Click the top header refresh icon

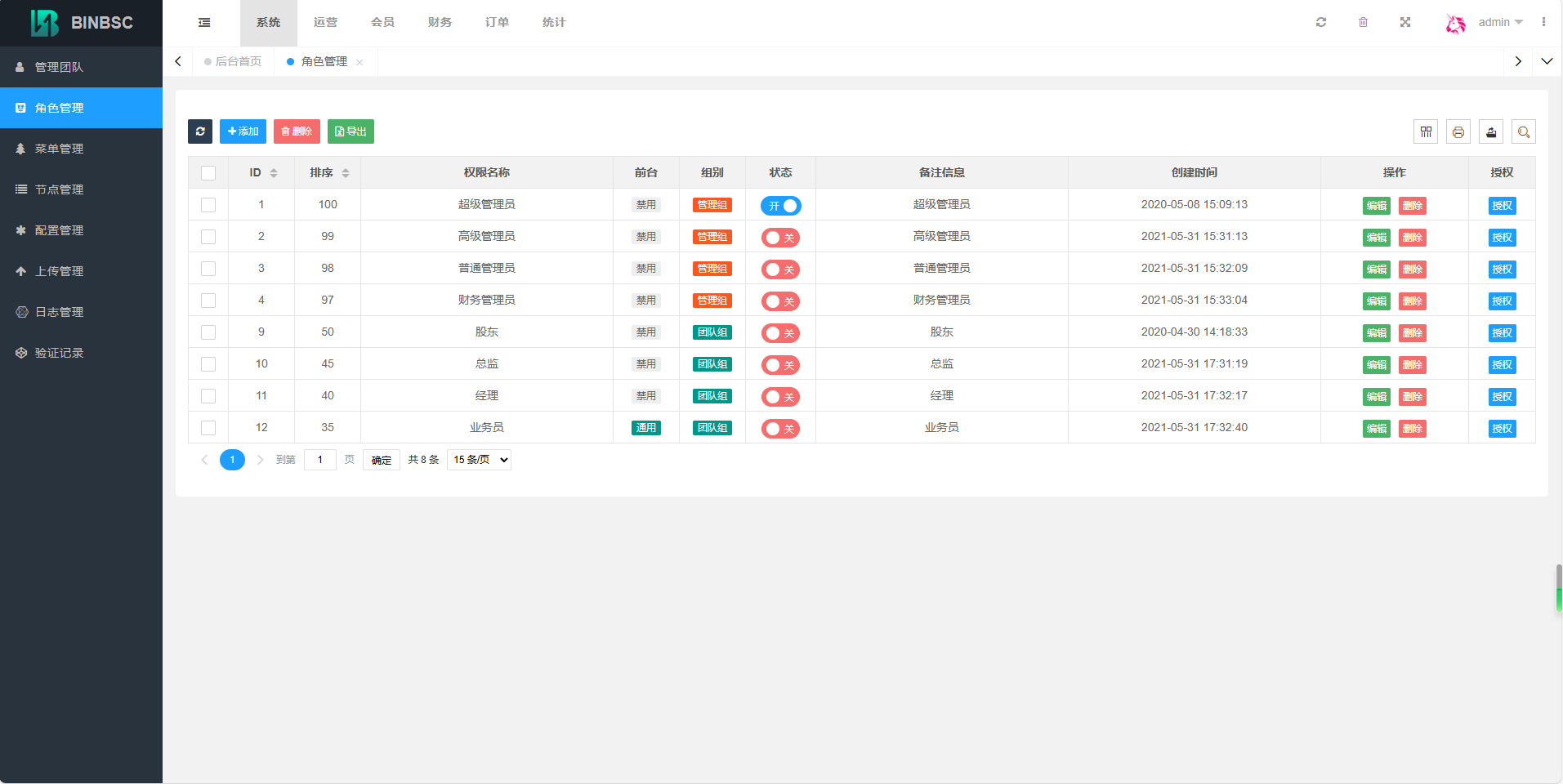click(x=1321, y=23)
